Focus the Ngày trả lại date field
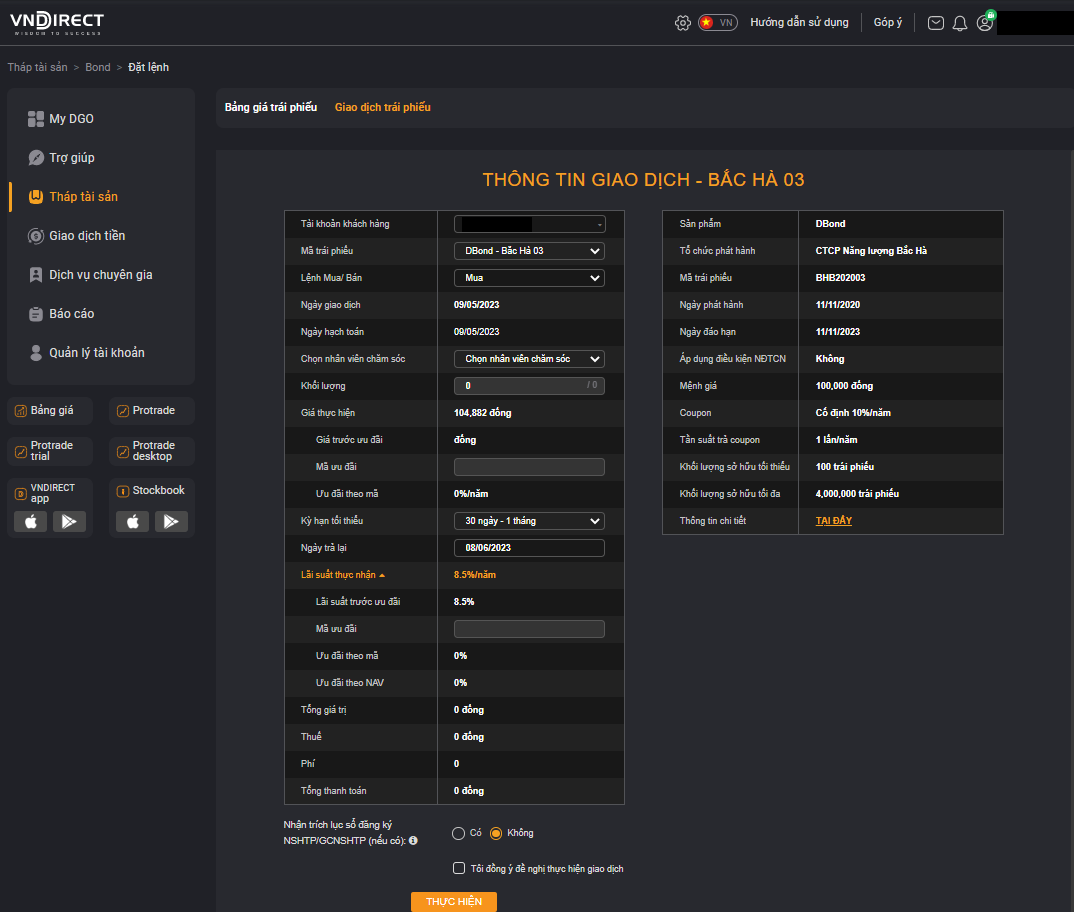The image size is (1074, 912). point(529,548)
